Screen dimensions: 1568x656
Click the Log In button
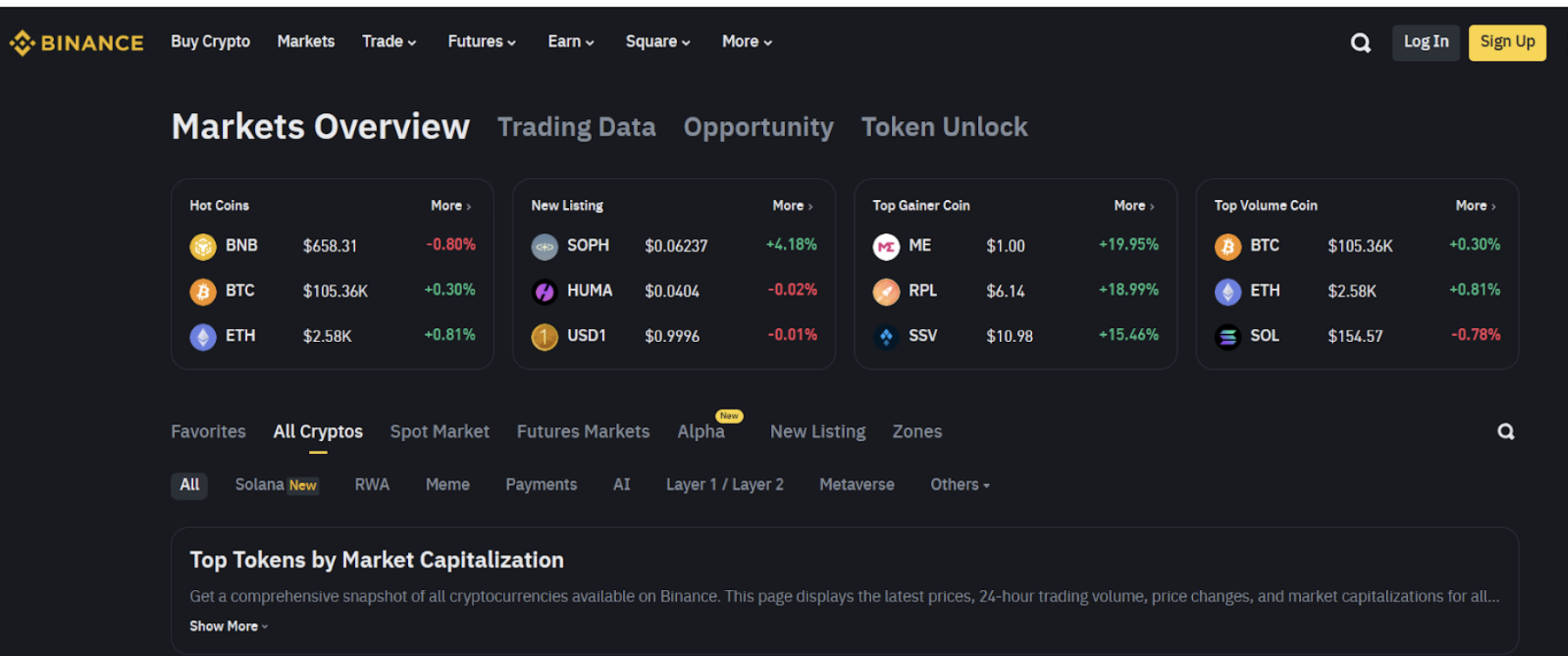tap(1425, 42)
